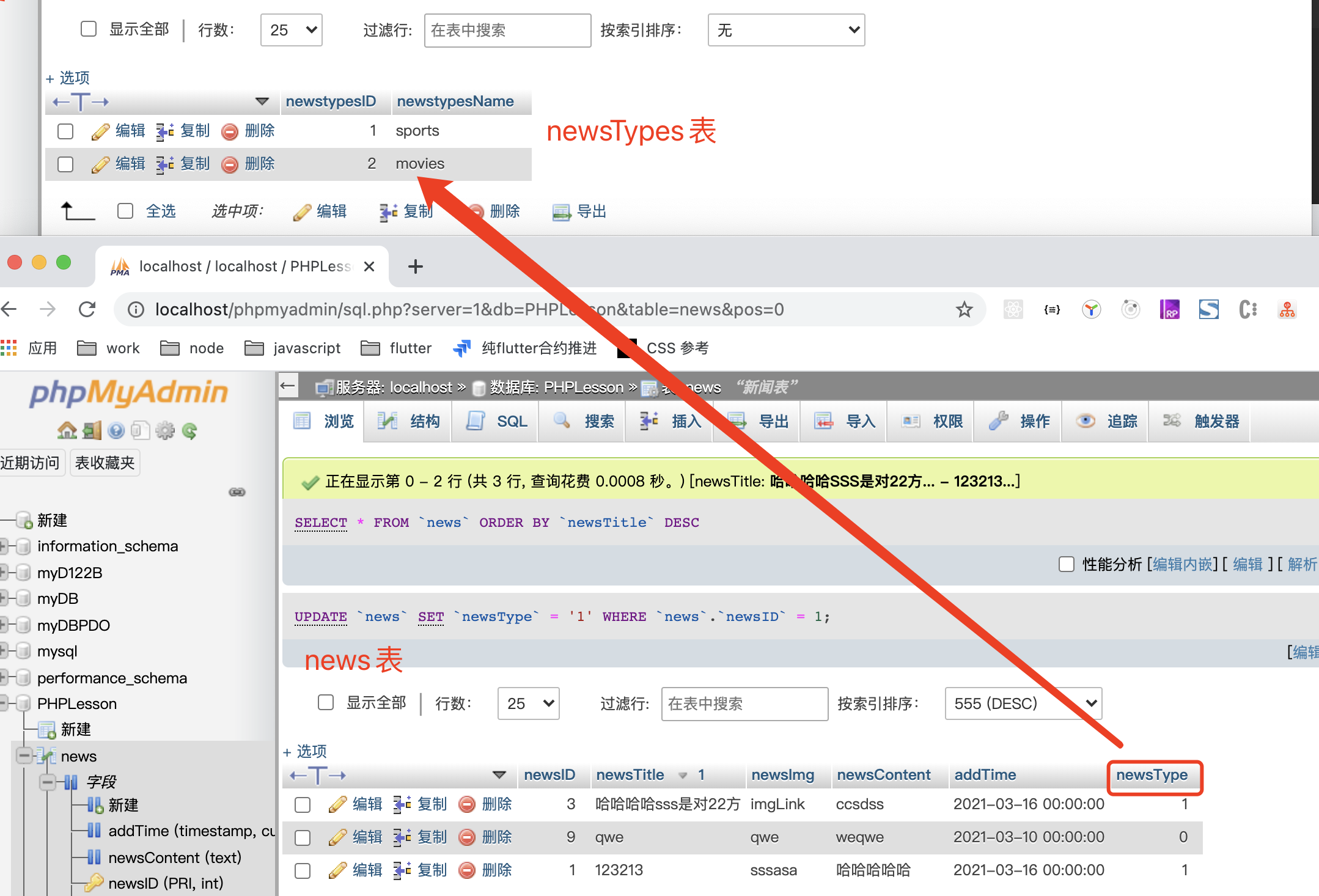The image size is (1319, 896).
Task: Collapse the 字段 columns tree node
Action: tap(47, 782)
